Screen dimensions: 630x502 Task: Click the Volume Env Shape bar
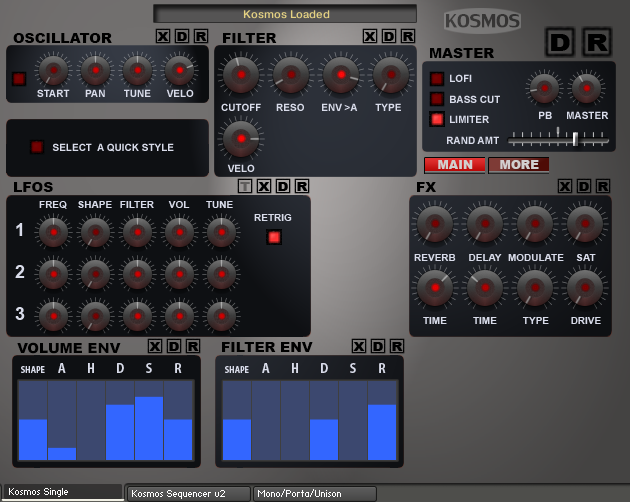pyautogui.click(x=33, y=420)
